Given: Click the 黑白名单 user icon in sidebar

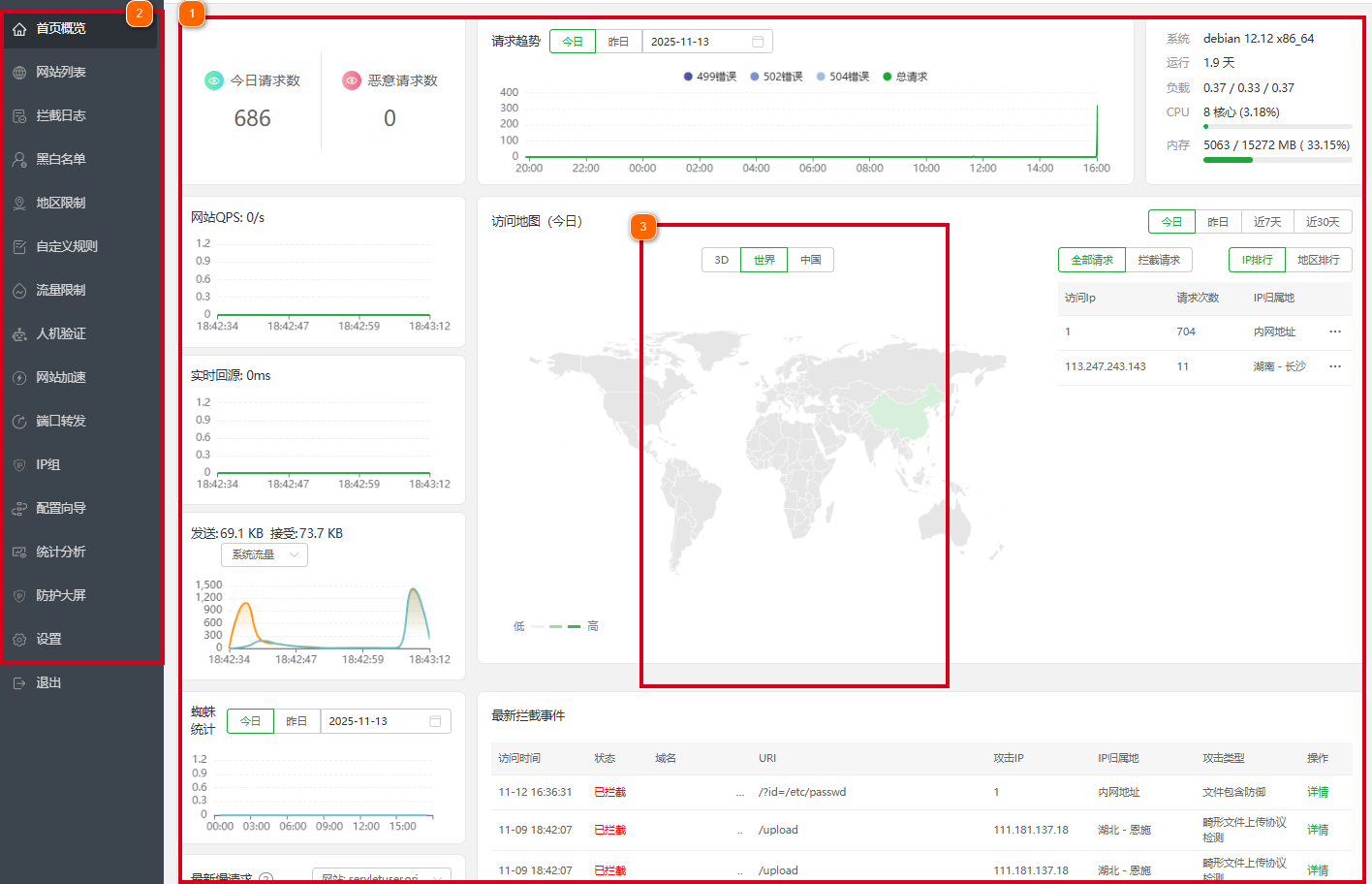Looking at the screenshot, I should point(19,160).
